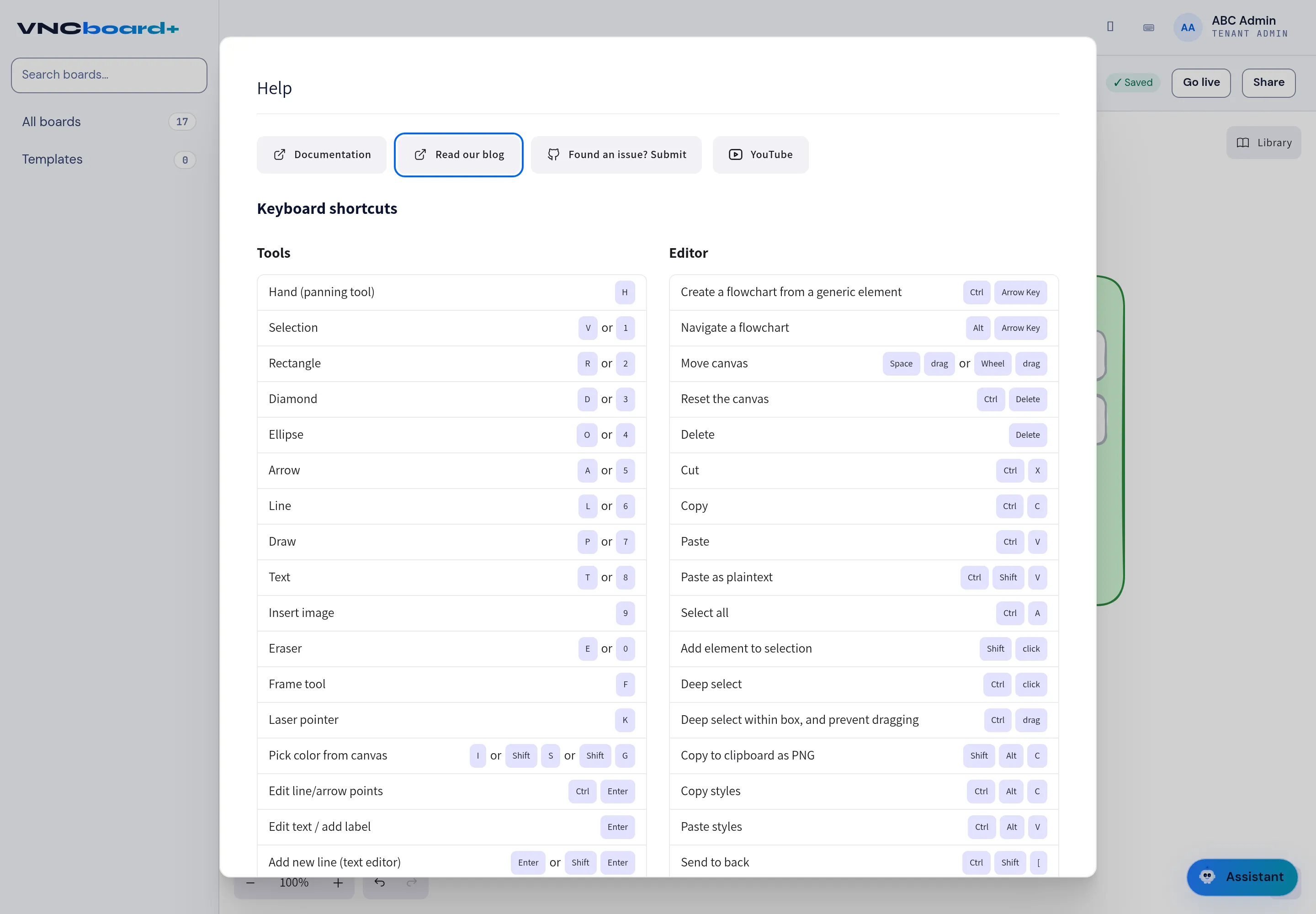This screenshot has width=1316, height=914.
Task: Click the ABC Admin user name
Action: (1243, 21)
